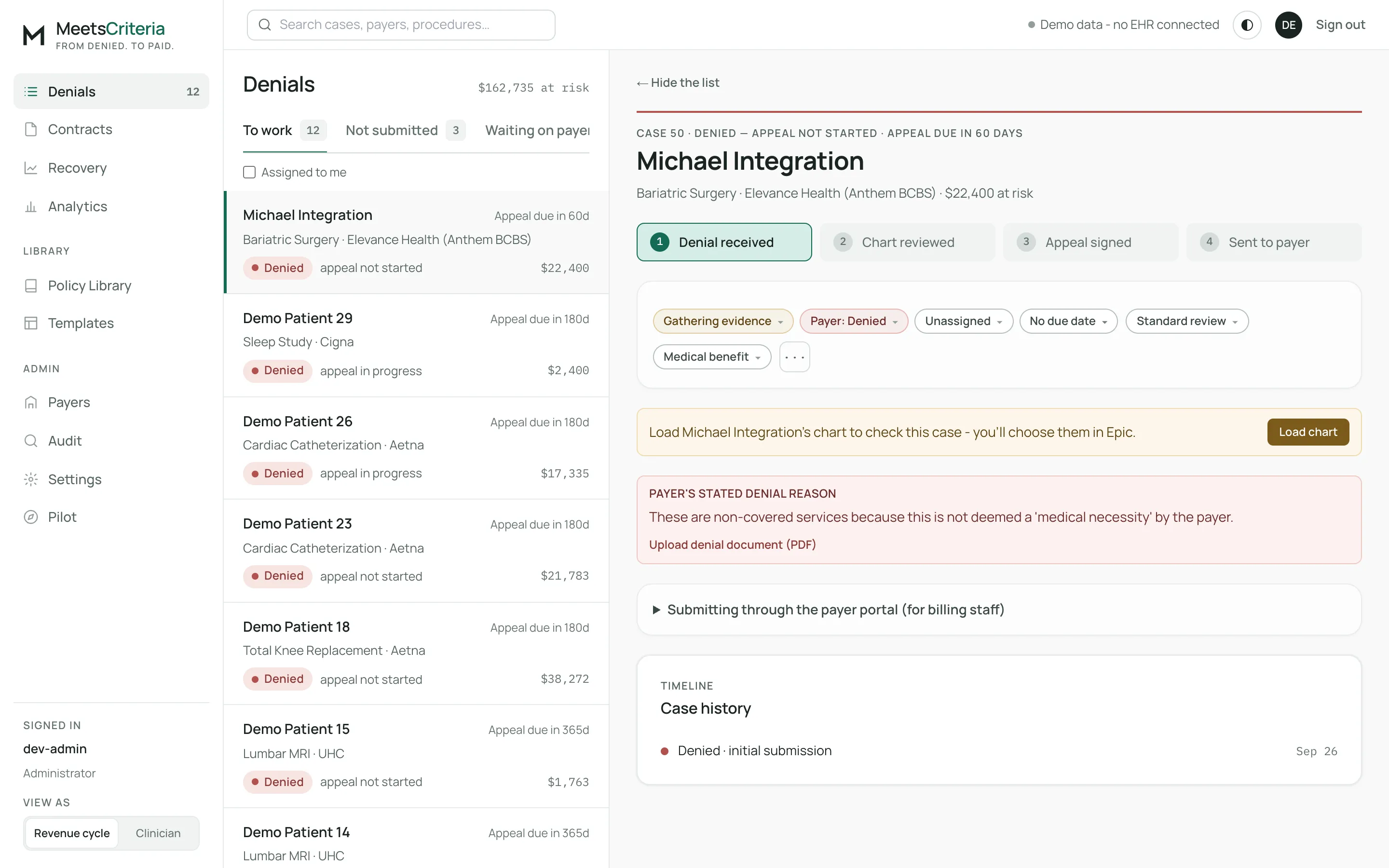This screenshot has width=1389, height=868.
Task: Open Recovery chart icon
Action: (x=31, y=168)
